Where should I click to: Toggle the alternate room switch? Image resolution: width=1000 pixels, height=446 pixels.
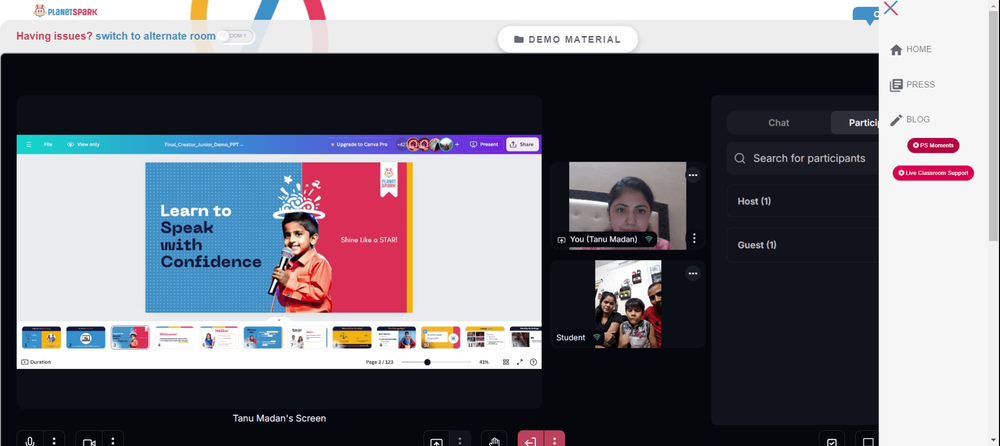point(235,36)
